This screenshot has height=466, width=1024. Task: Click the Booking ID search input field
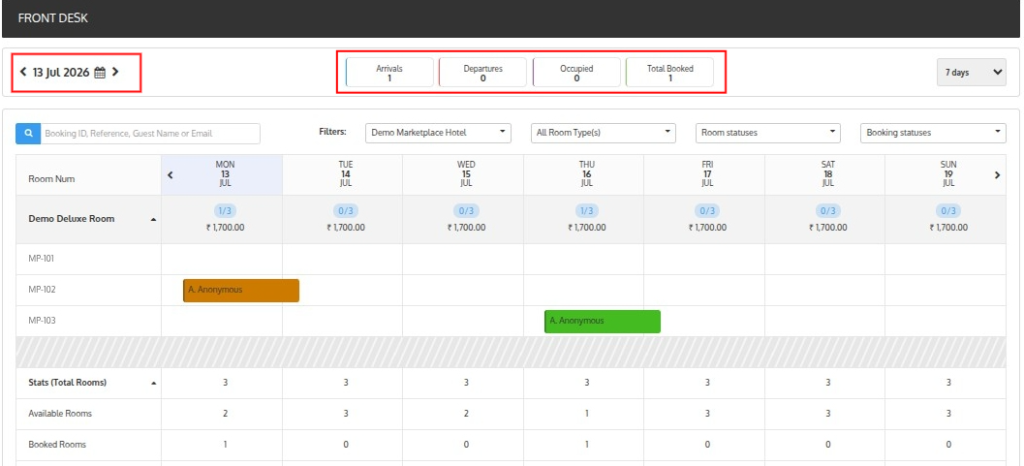(150, 133)
